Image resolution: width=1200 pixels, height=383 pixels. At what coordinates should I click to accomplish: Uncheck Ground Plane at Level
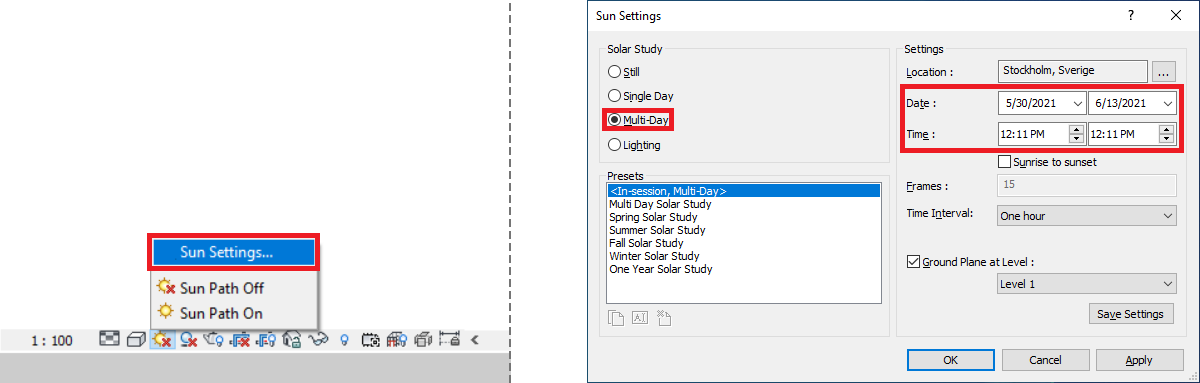pyautogui.click(x=912, y=262)
